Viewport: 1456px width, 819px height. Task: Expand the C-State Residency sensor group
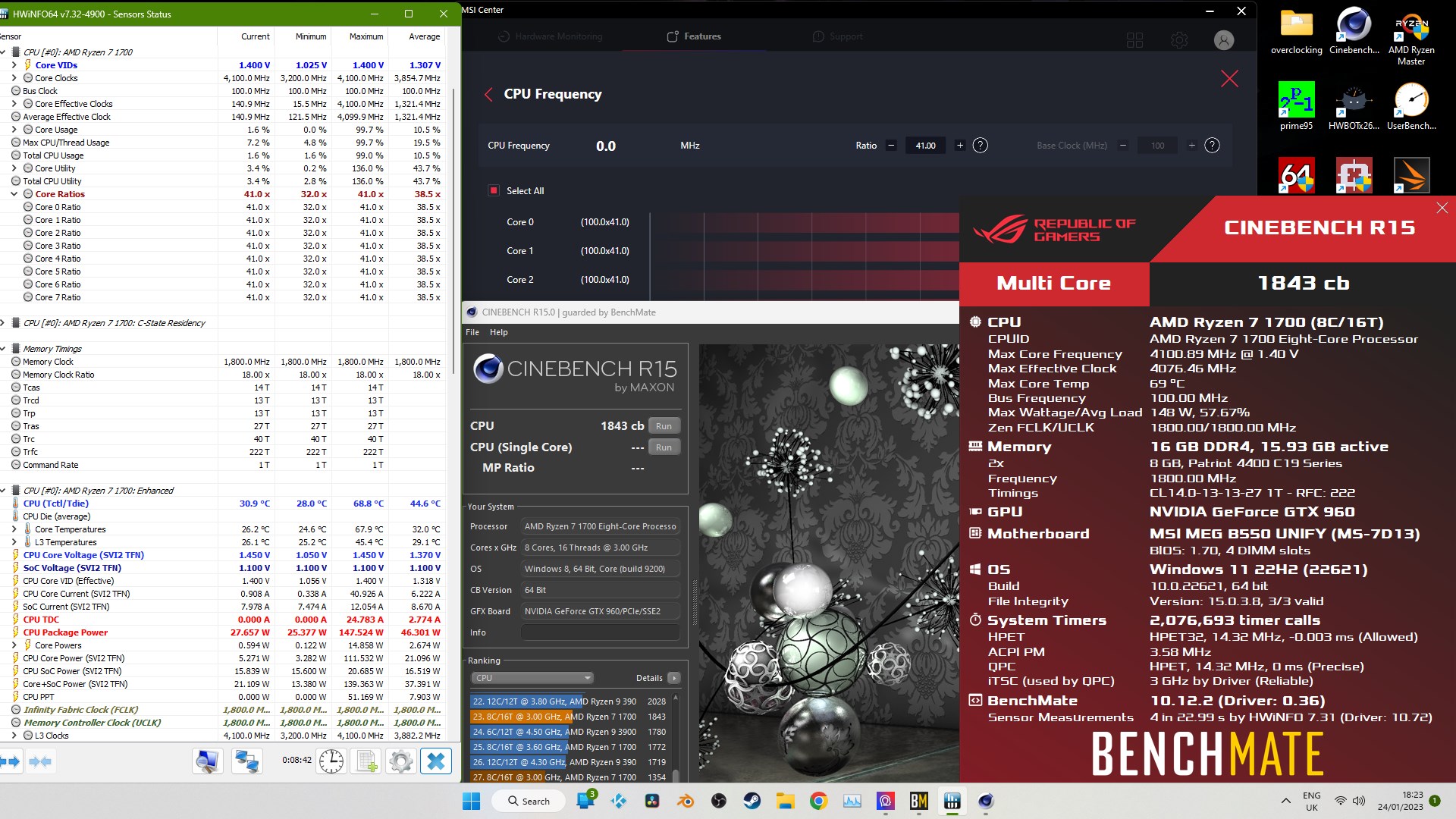point(4,323)
